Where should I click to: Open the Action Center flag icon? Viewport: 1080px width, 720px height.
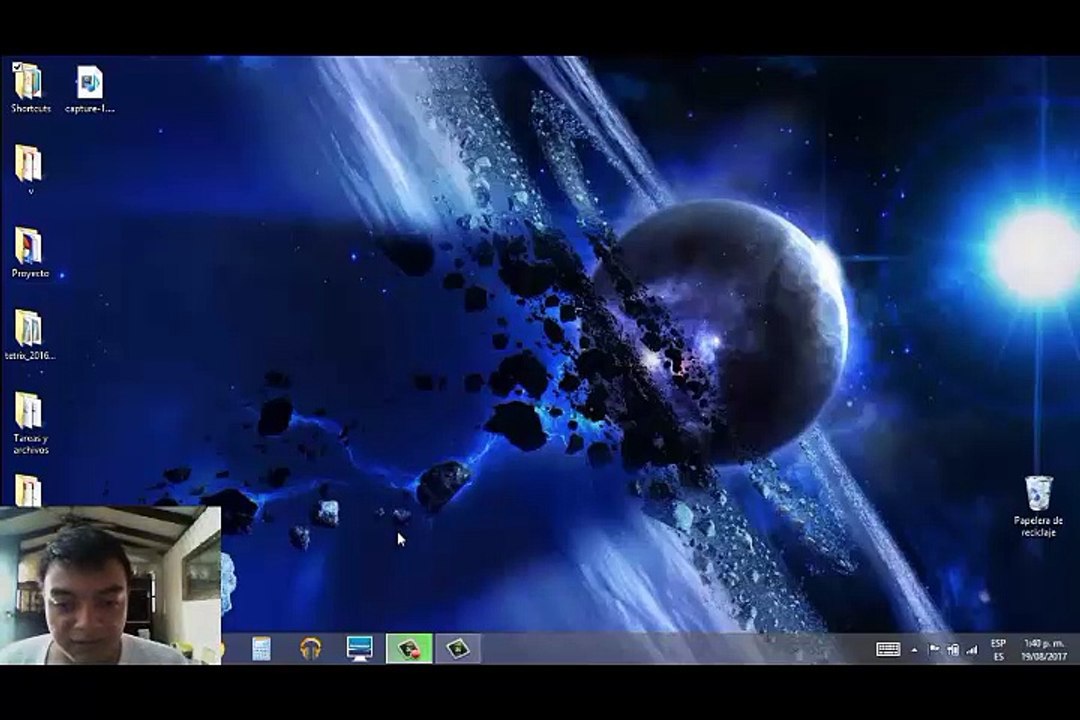(934, 650)
